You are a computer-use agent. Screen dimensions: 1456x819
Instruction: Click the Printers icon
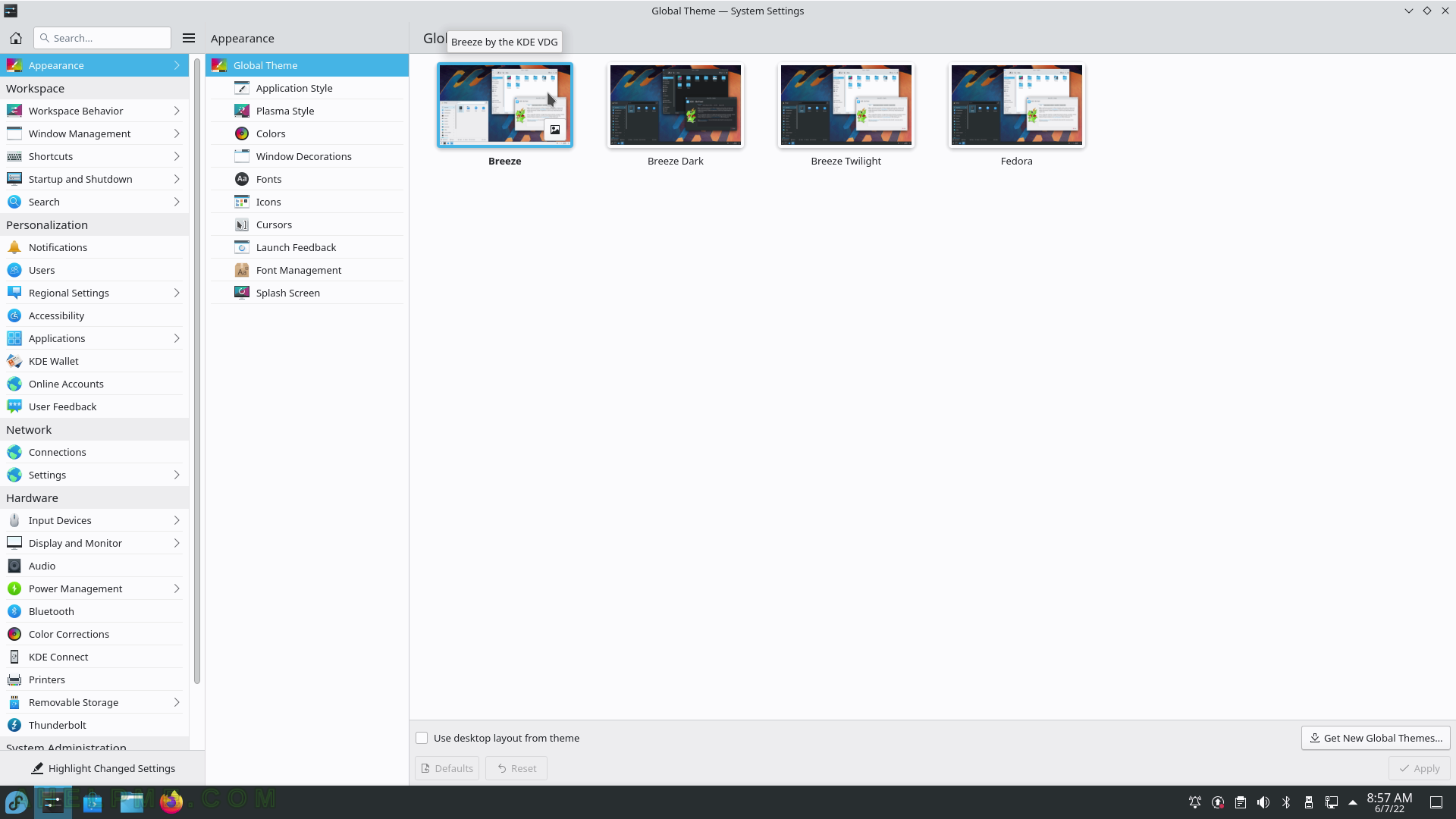pyautogui.click(x=14, y=679)
